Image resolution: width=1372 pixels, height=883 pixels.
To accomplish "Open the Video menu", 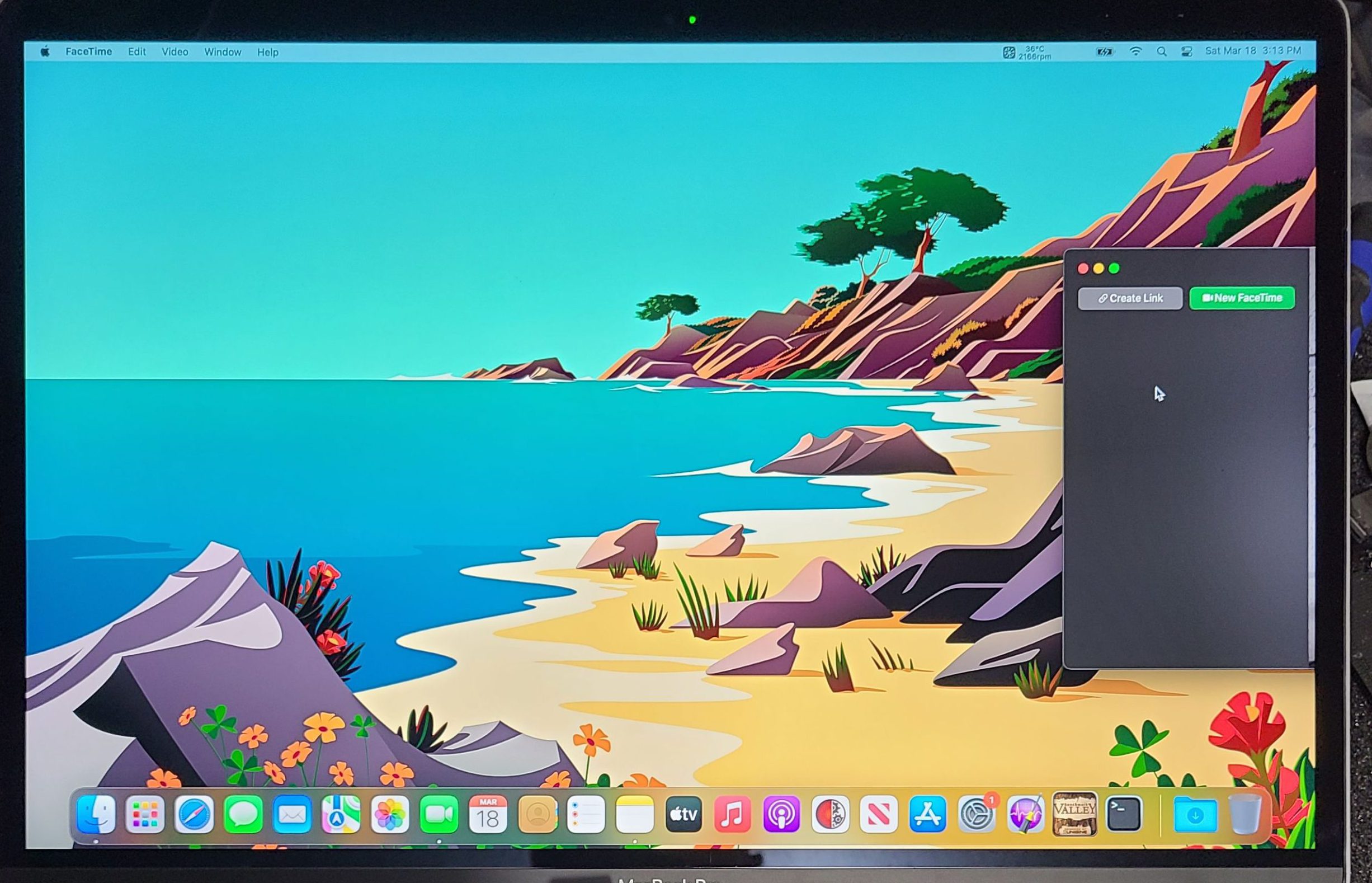I will pos(175,51).
